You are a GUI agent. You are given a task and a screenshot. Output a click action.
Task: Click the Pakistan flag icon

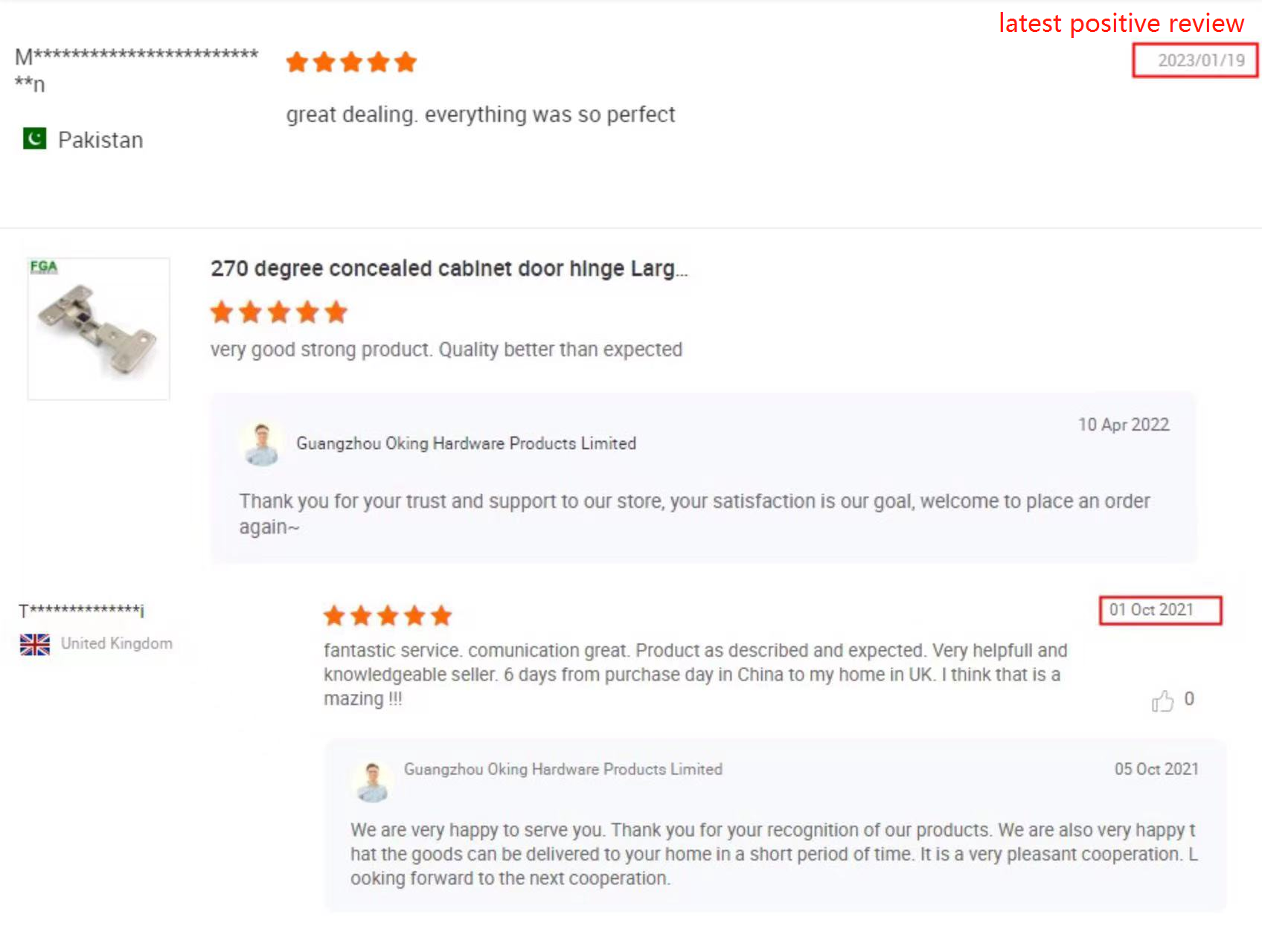[34, 139]
